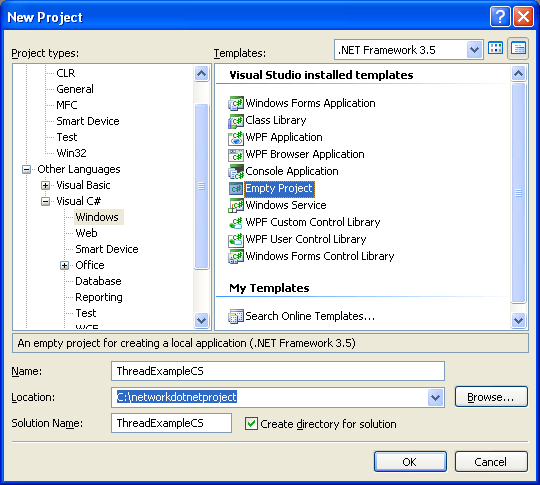Pick the WPF Application template icon
The image size is (540, 485).
(x=236, y=137)
